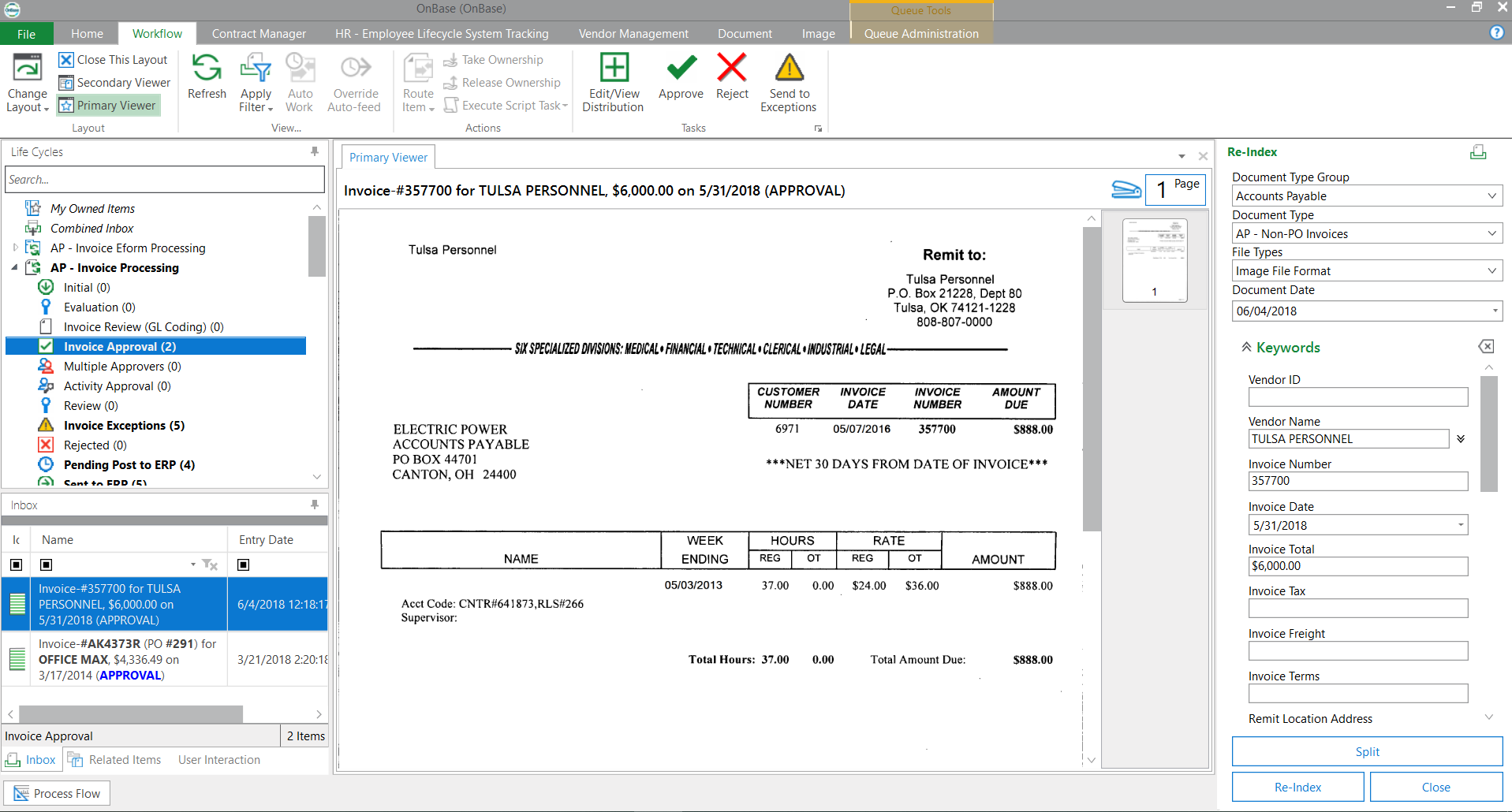1512x812 pixels.
Task: Switch to the Vendor Management ribbon tab
Action: pos(633,34)
